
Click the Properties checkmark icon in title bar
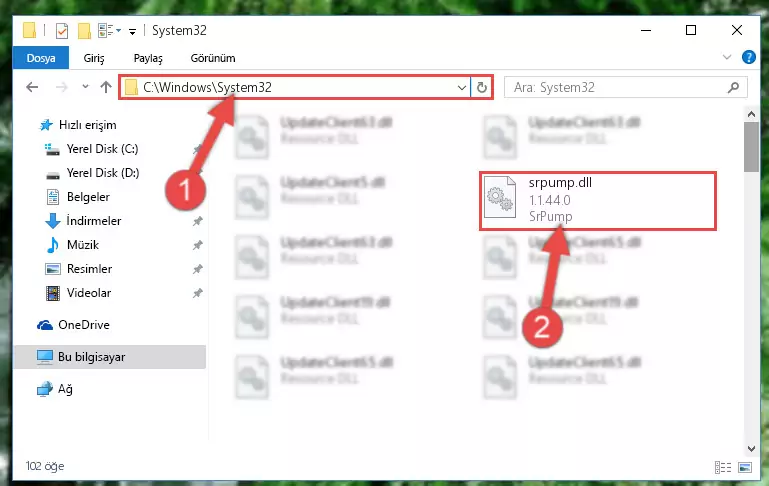coord(62,31)
